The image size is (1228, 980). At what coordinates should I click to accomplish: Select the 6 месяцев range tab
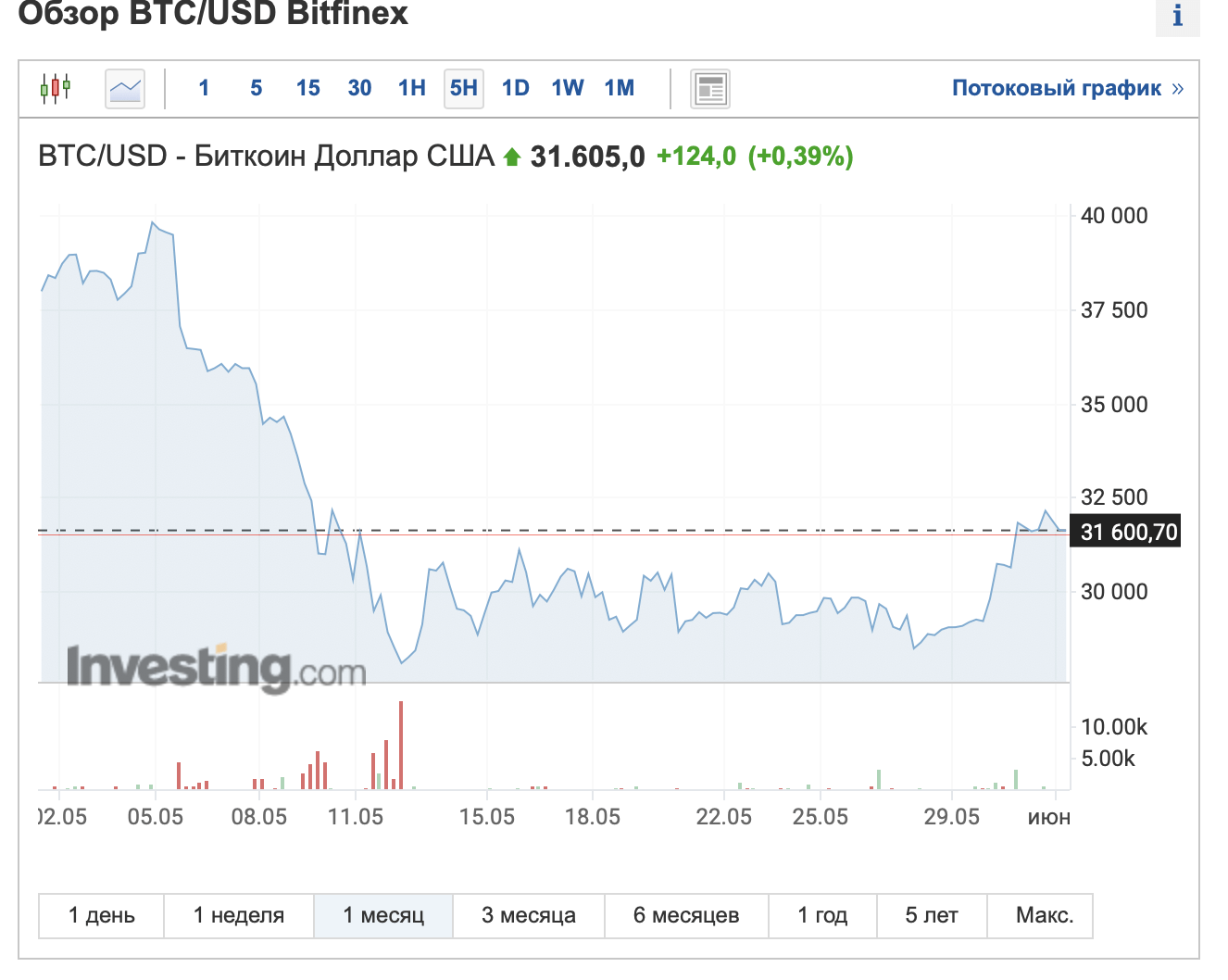[x=686, y=915]
